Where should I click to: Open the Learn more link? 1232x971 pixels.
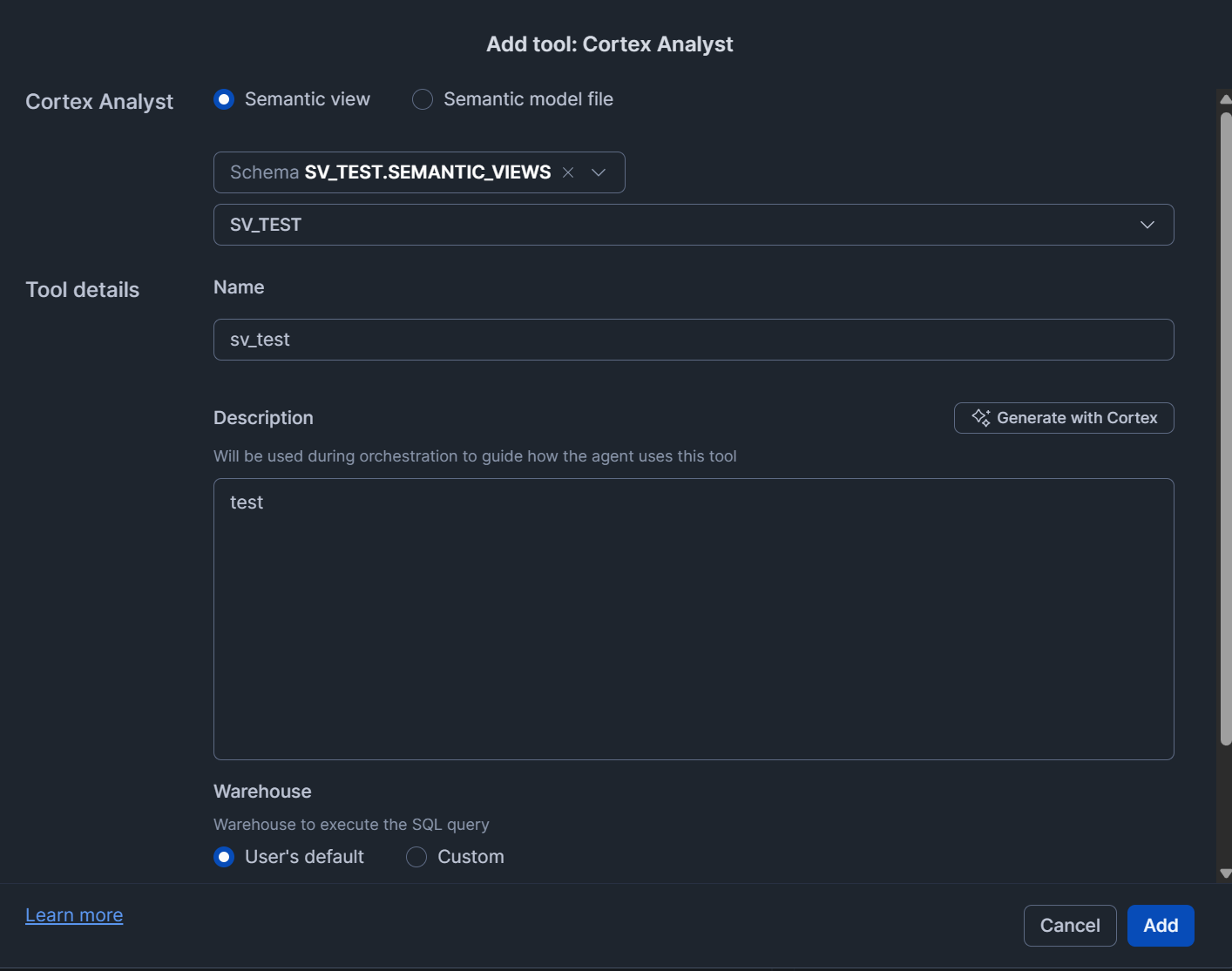point(74,915)
